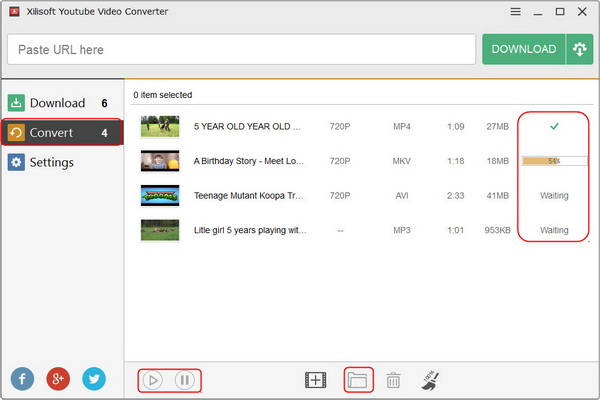600x400 pixels.
Task: Select thumbnail of Teenage Mutant Koopa video
Action: 160,196
